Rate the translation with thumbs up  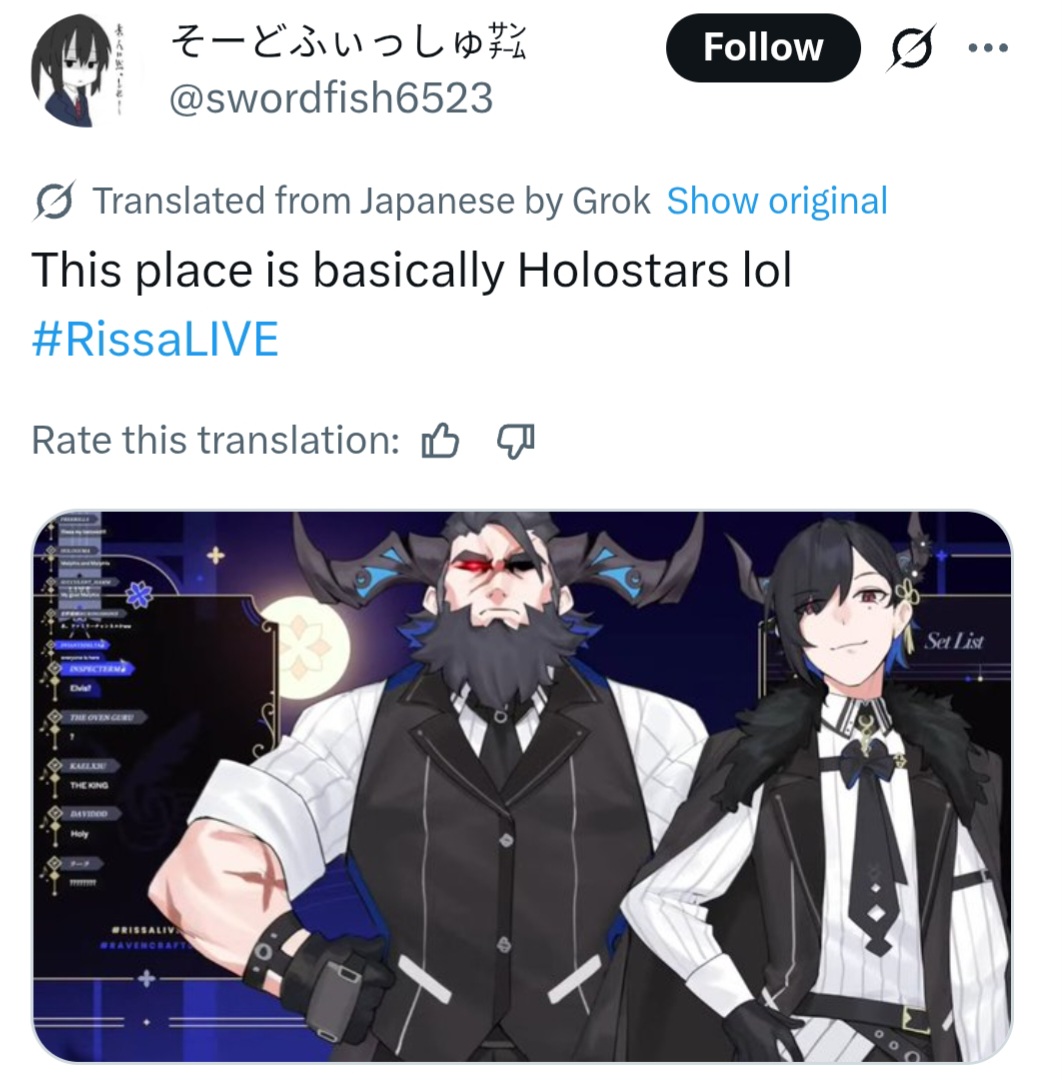(x=440, y=440)
